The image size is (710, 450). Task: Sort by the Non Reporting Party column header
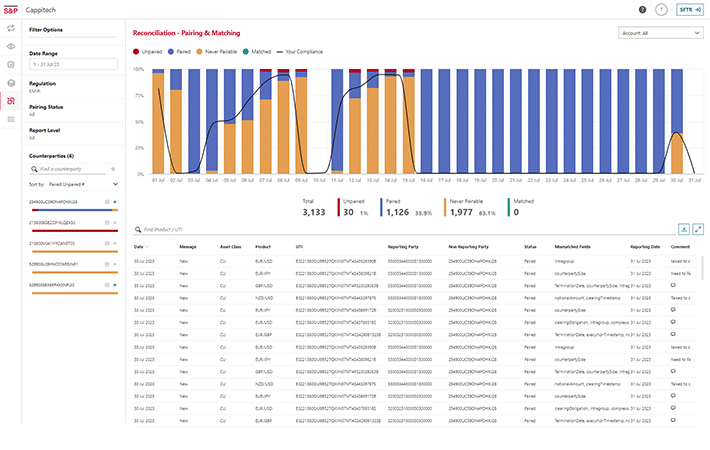(469, 247)
